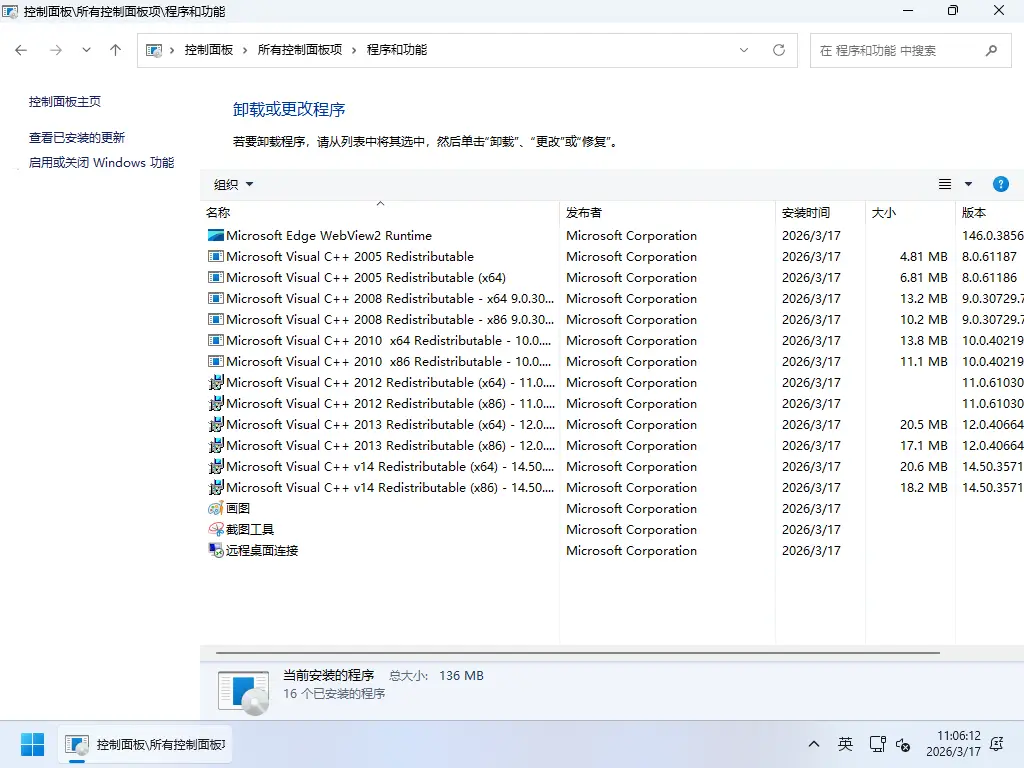The height and width of the screenshot is (768, 1024).
Task: Sort by 版本 column header
Action: point(989,212)
